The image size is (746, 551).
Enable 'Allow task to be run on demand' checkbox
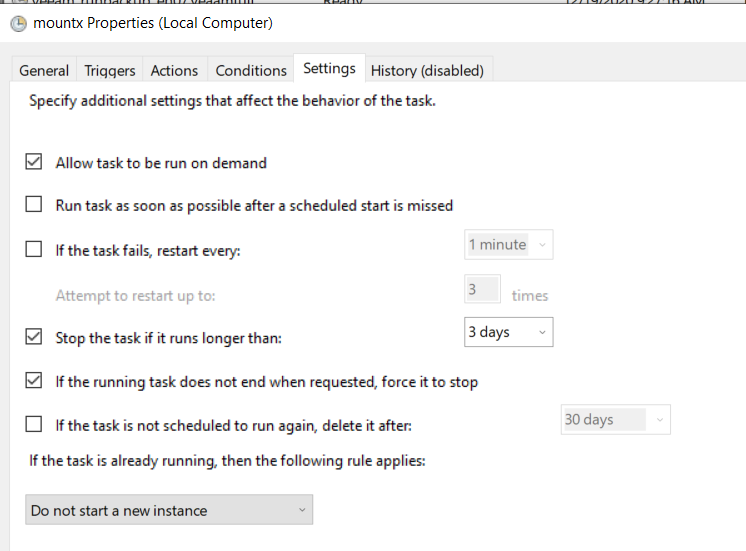click(34, 162)
